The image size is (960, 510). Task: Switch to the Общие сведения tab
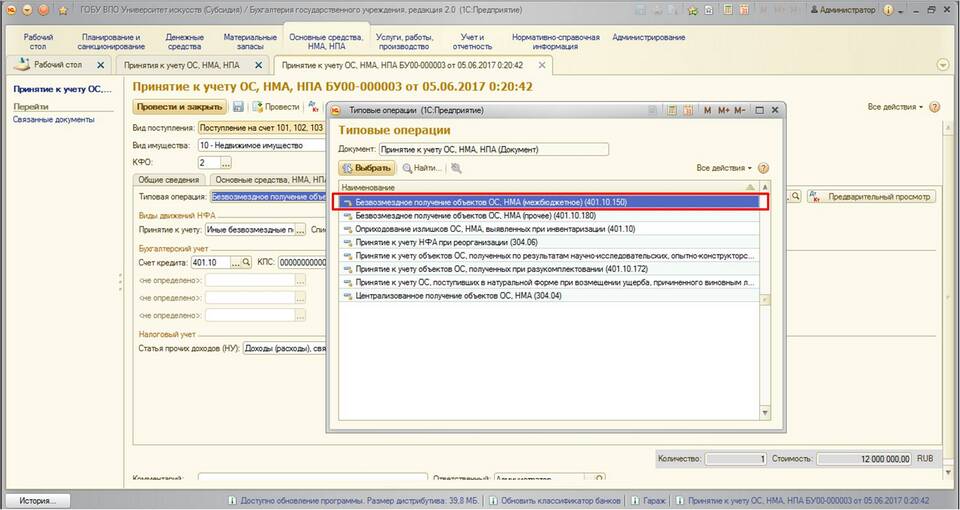(168, 180)
